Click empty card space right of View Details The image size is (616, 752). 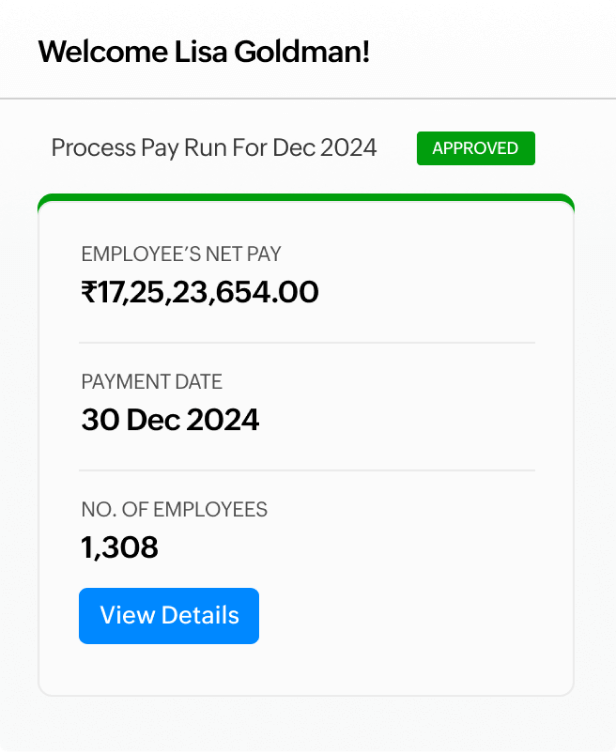pos(410,615)
